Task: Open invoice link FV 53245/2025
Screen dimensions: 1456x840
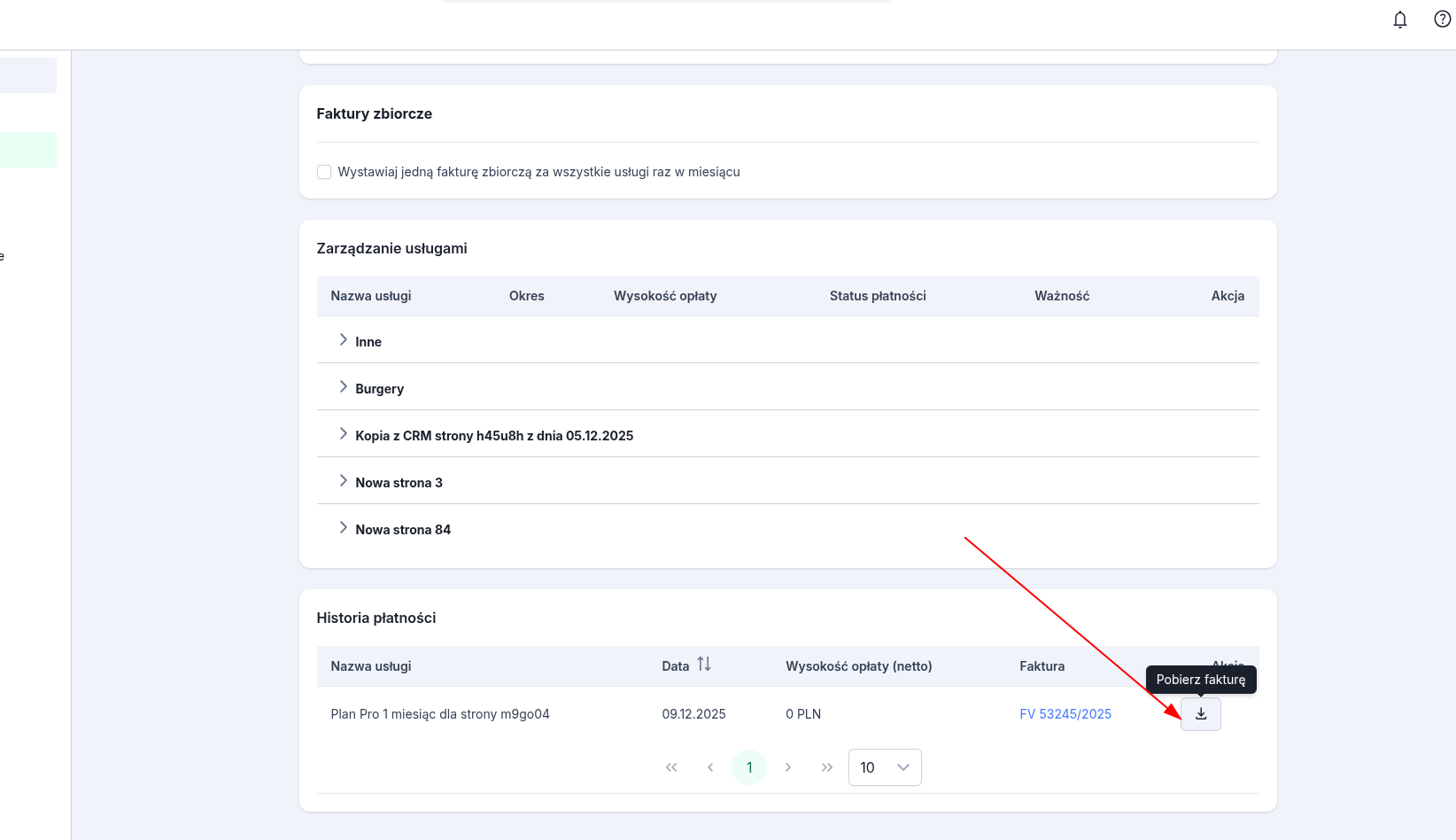Action: 1065,714
